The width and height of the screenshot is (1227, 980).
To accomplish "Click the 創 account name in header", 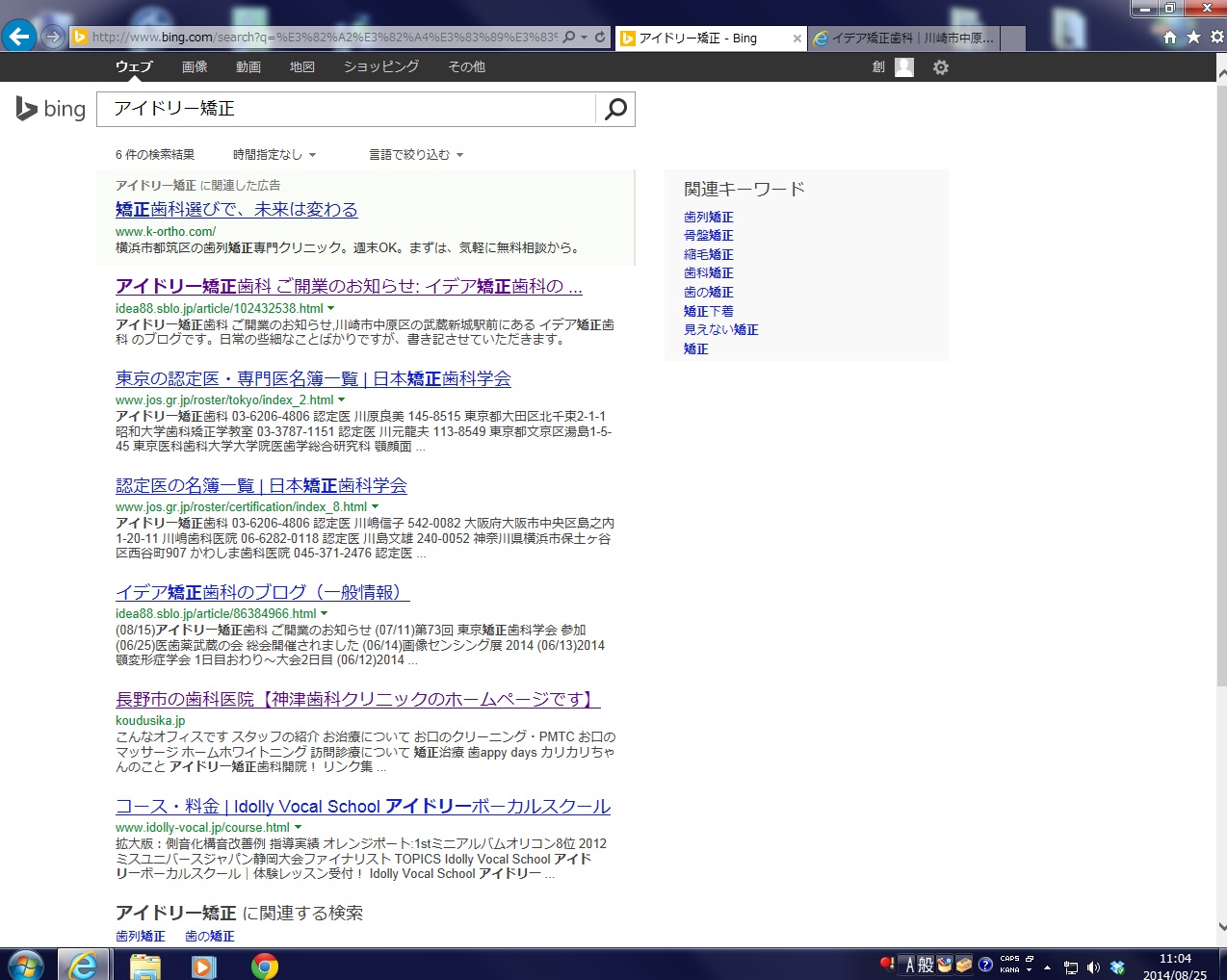I will click(x=878, y=67).
